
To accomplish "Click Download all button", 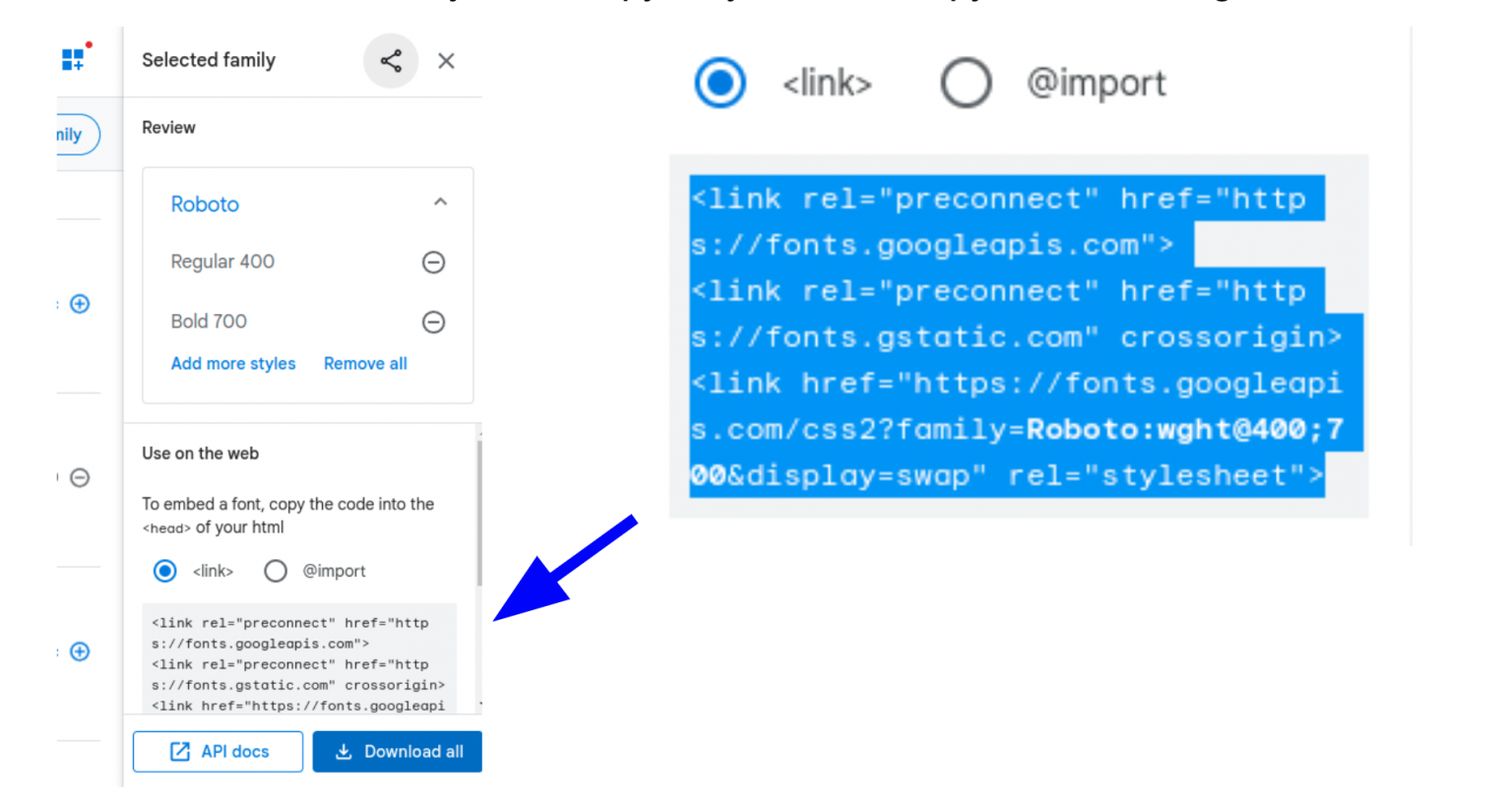I will click(398, 752).
